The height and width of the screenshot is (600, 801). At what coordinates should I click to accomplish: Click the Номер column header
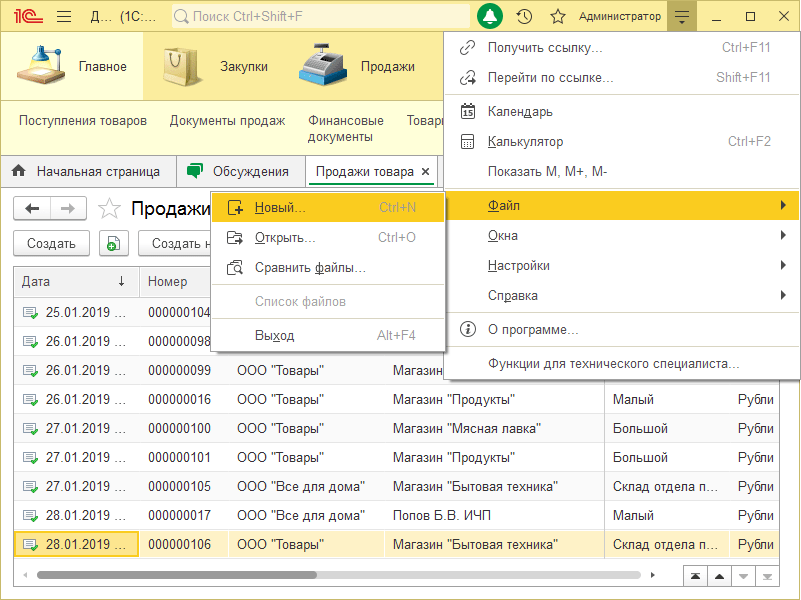coord(175,281)
